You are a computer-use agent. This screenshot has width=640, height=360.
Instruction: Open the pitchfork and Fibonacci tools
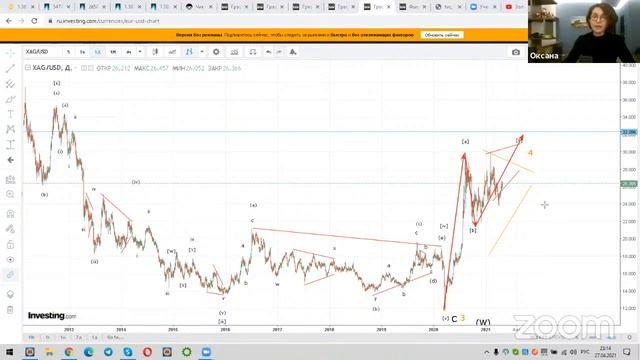pos(10,84)
